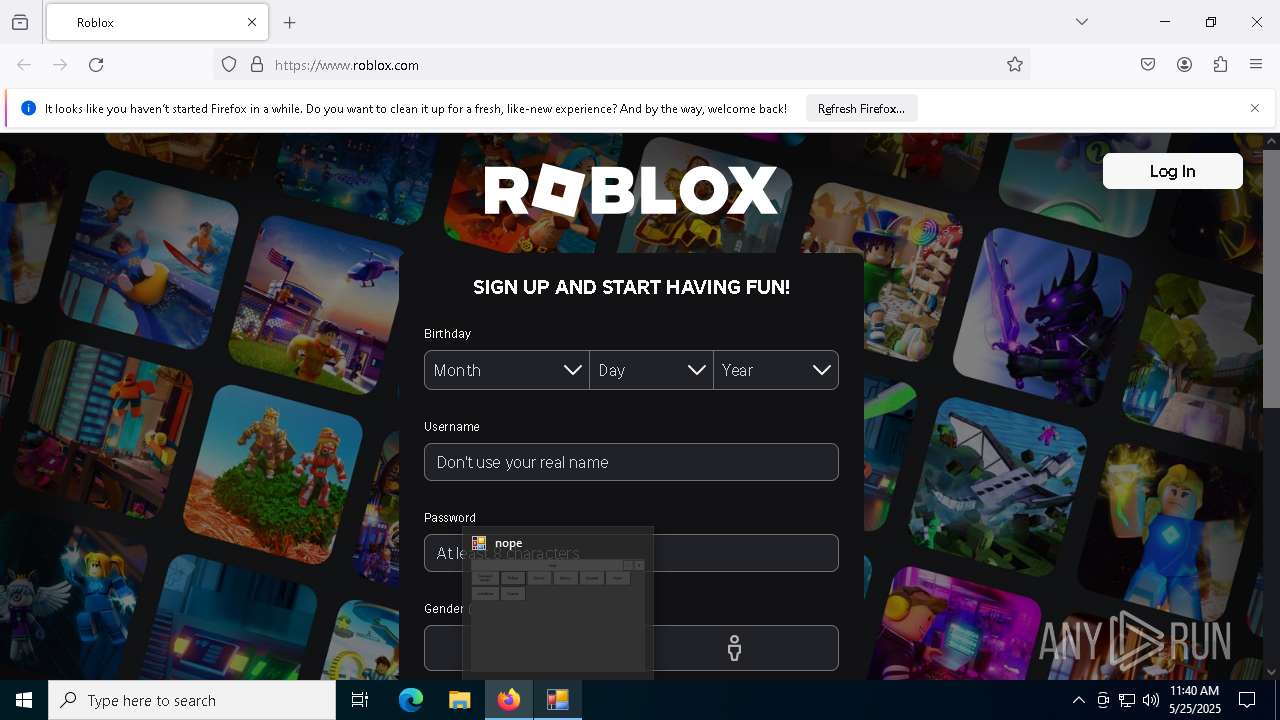Viewport: 1280px width, 720px height.
Task: Open the Day birthday dropdown
Action: coord(651,370)
